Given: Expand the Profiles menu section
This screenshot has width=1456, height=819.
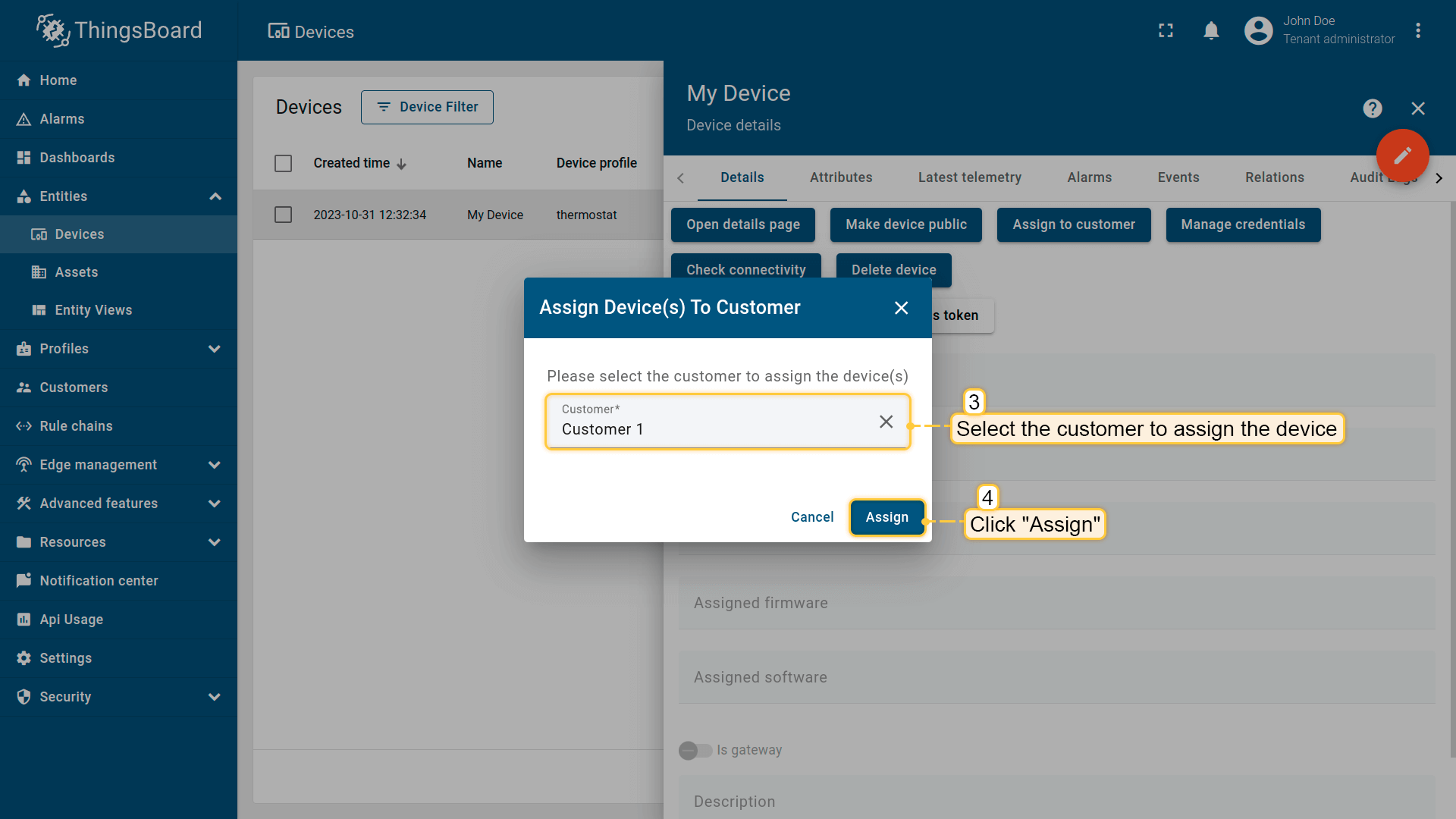Looking at the screenshot, I should click(214, 349).
